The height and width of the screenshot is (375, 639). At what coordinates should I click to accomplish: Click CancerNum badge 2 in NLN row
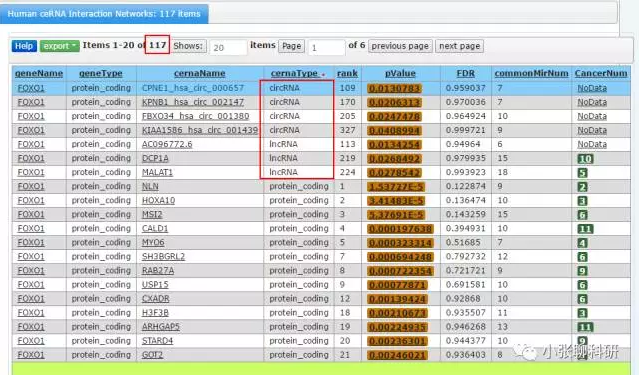(x=583, y=187)
